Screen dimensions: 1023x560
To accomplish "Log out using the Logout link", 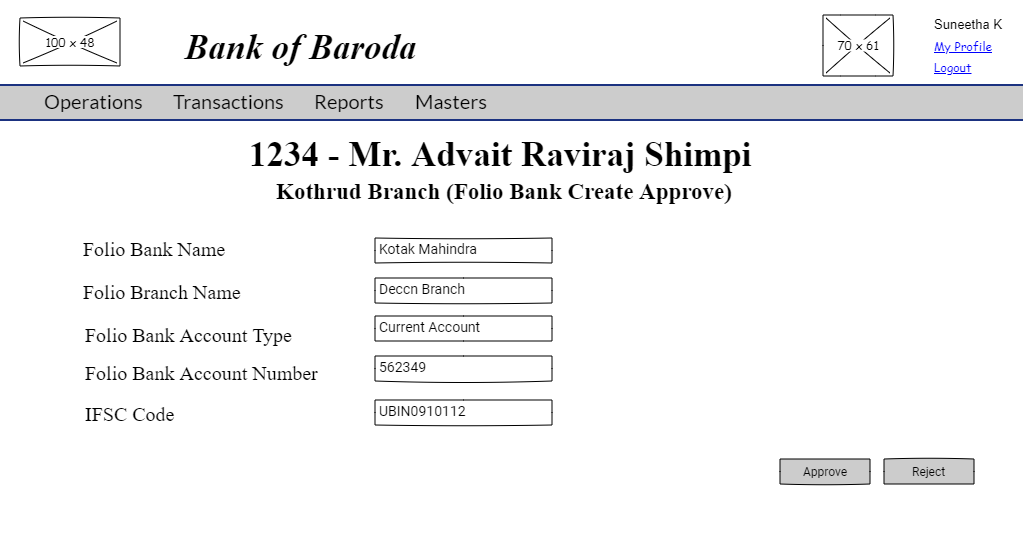I will (952, 68).
